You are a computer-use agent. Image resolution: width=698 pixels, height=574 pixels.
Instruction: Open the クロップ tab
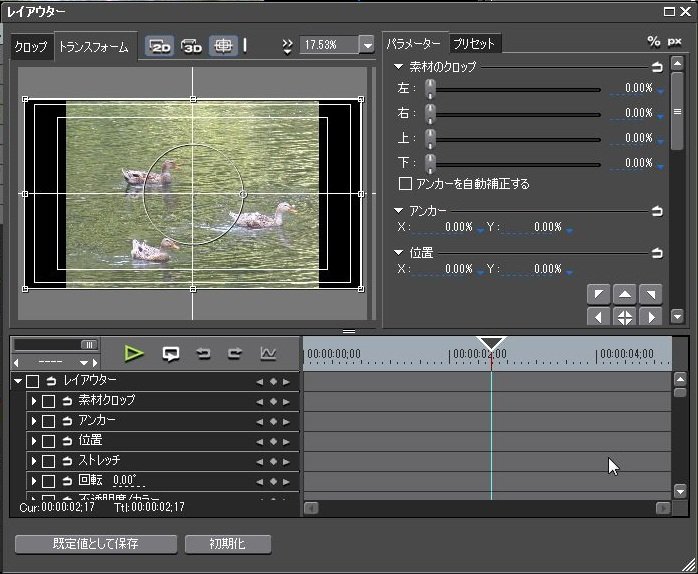[x=30, y=47]
